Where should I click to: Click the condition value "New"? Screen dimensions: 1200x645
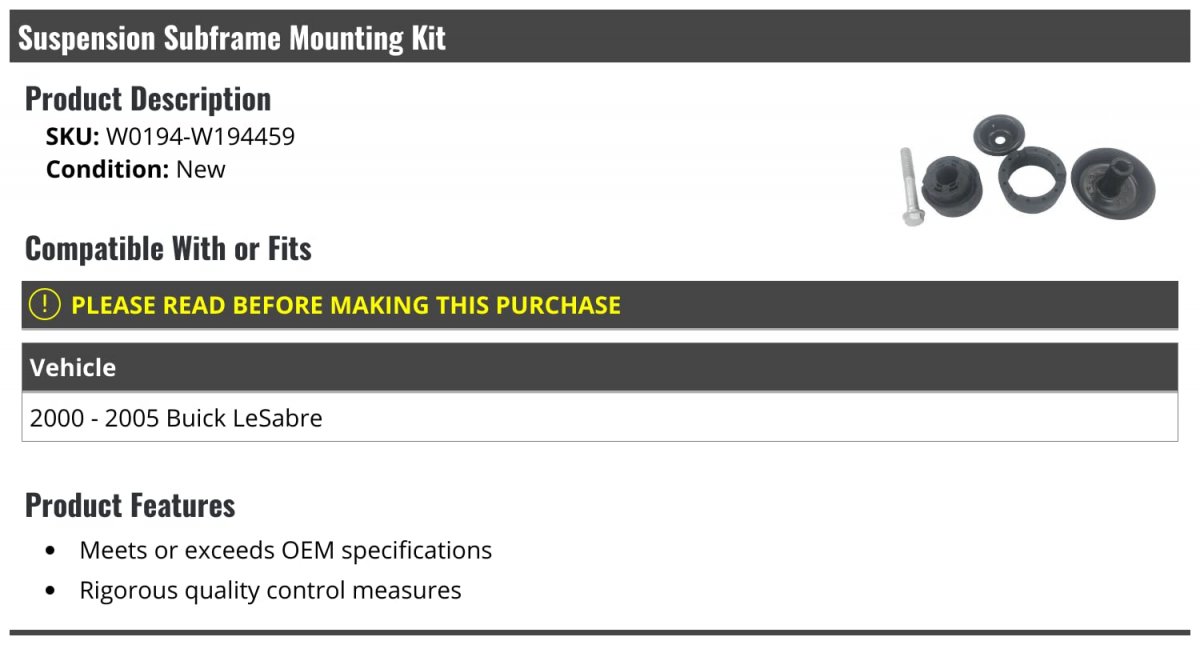click(x=201, y=169)
